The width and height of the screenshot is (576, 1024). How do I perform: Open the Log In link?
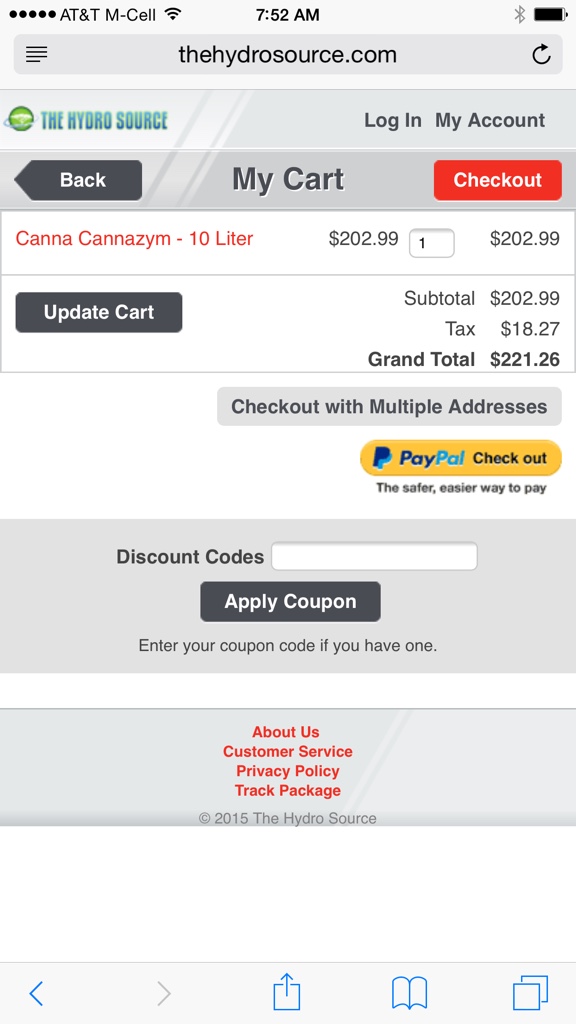[392, 120]
